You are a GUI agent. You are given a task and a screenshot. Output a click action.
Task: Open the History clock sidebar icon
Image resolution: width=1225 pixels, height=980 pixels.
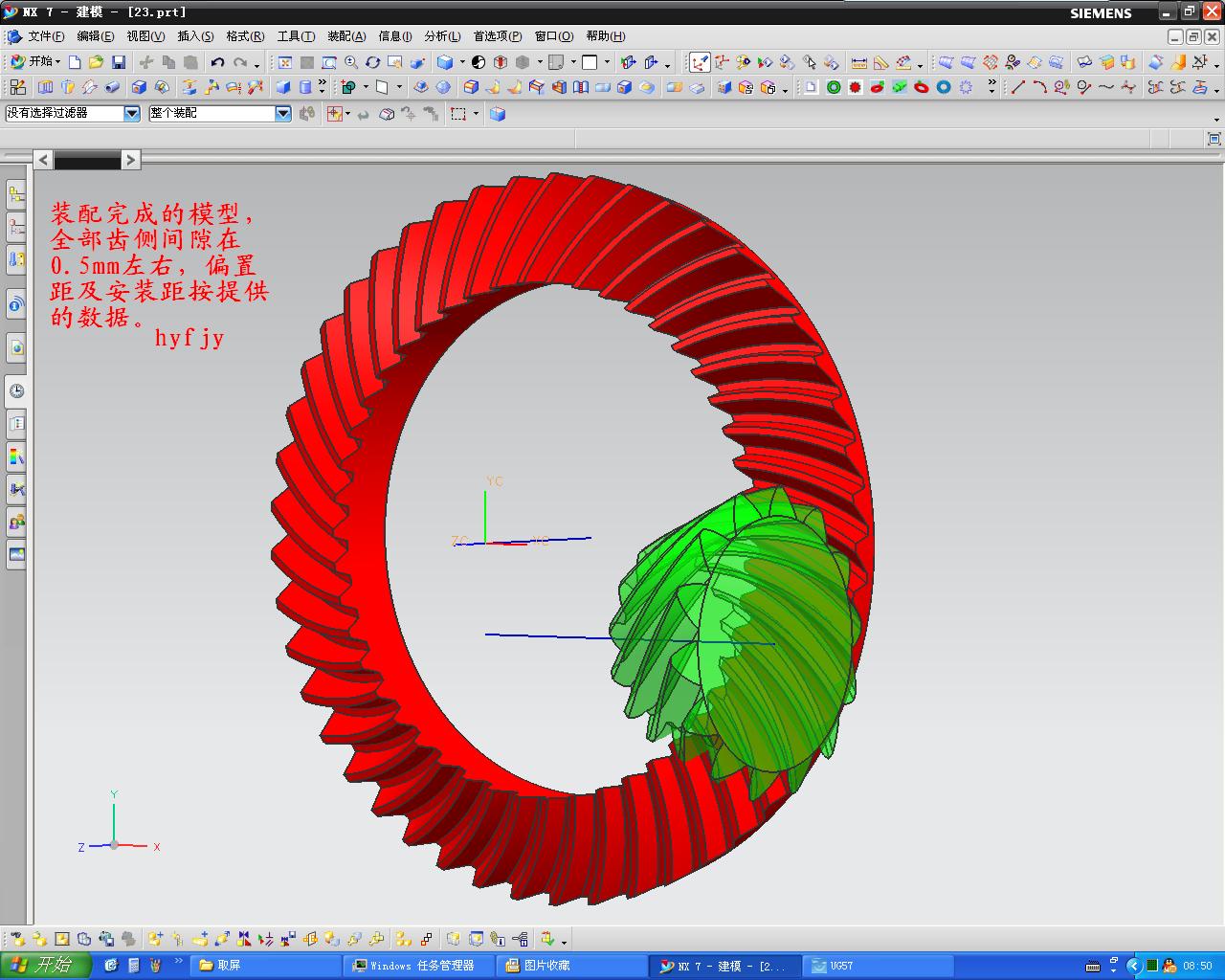(x=16, y=390)
